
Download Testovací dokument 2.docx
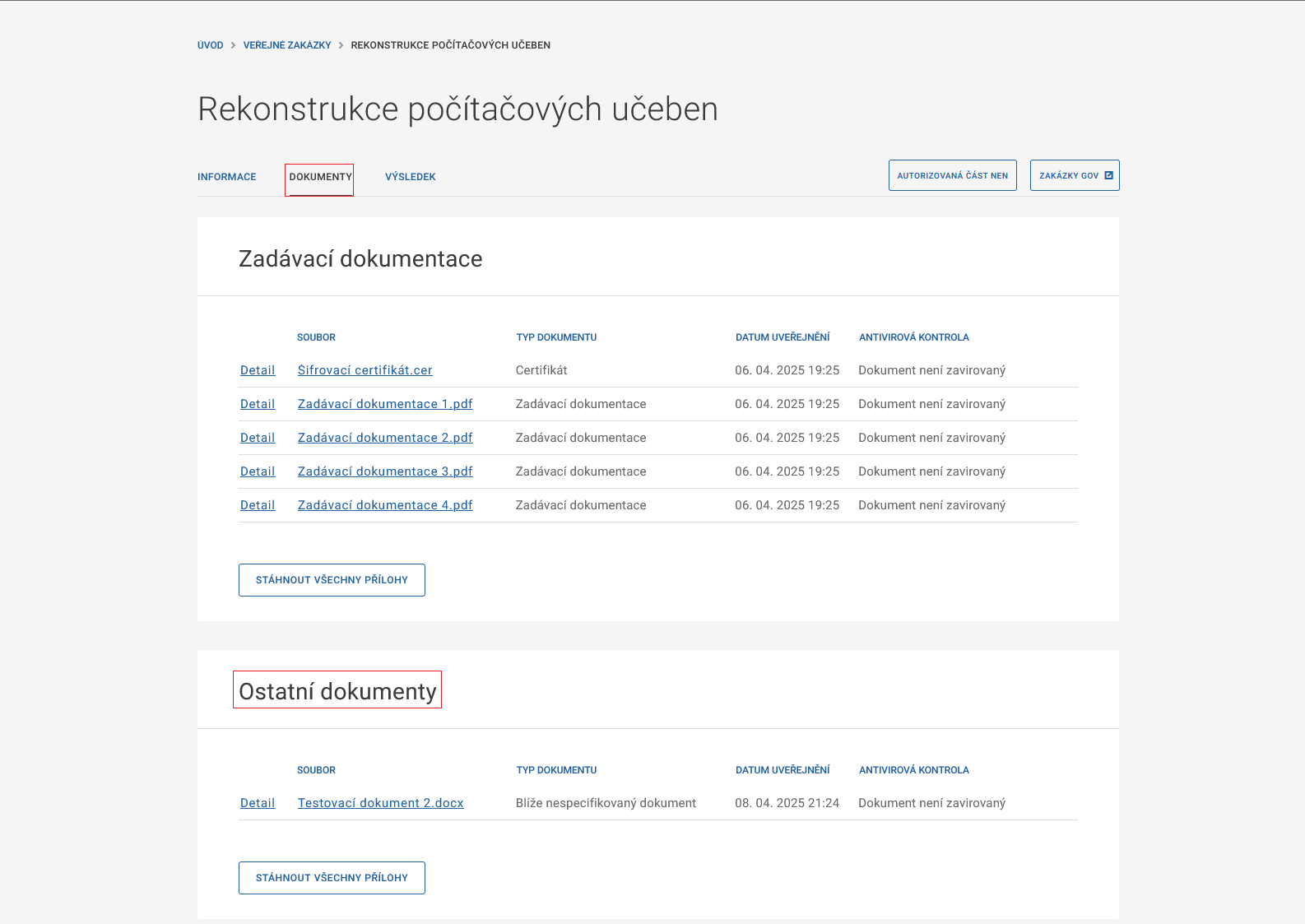tap(381, 803)
